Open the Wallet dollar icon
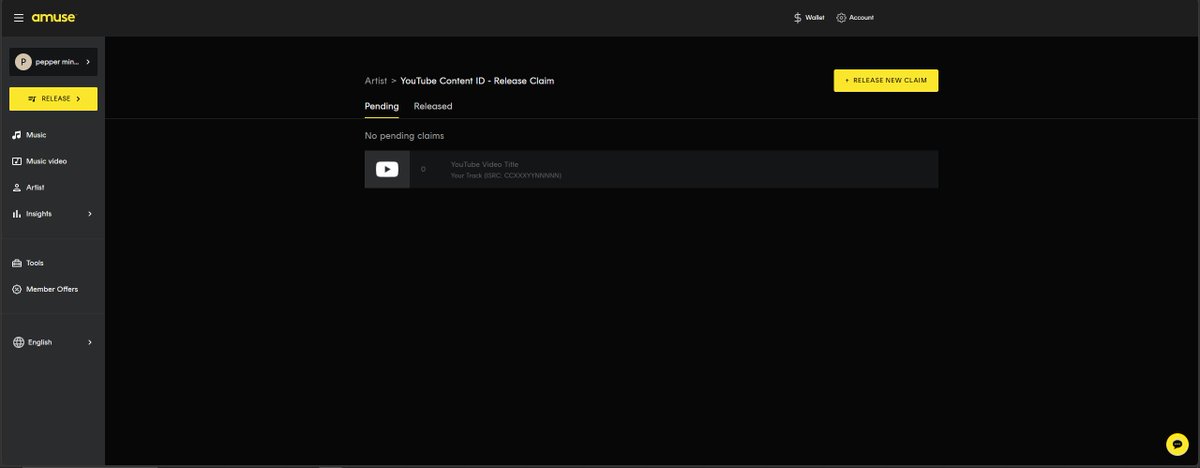This screenshot has height=468, width=1200. pos(797,18)
